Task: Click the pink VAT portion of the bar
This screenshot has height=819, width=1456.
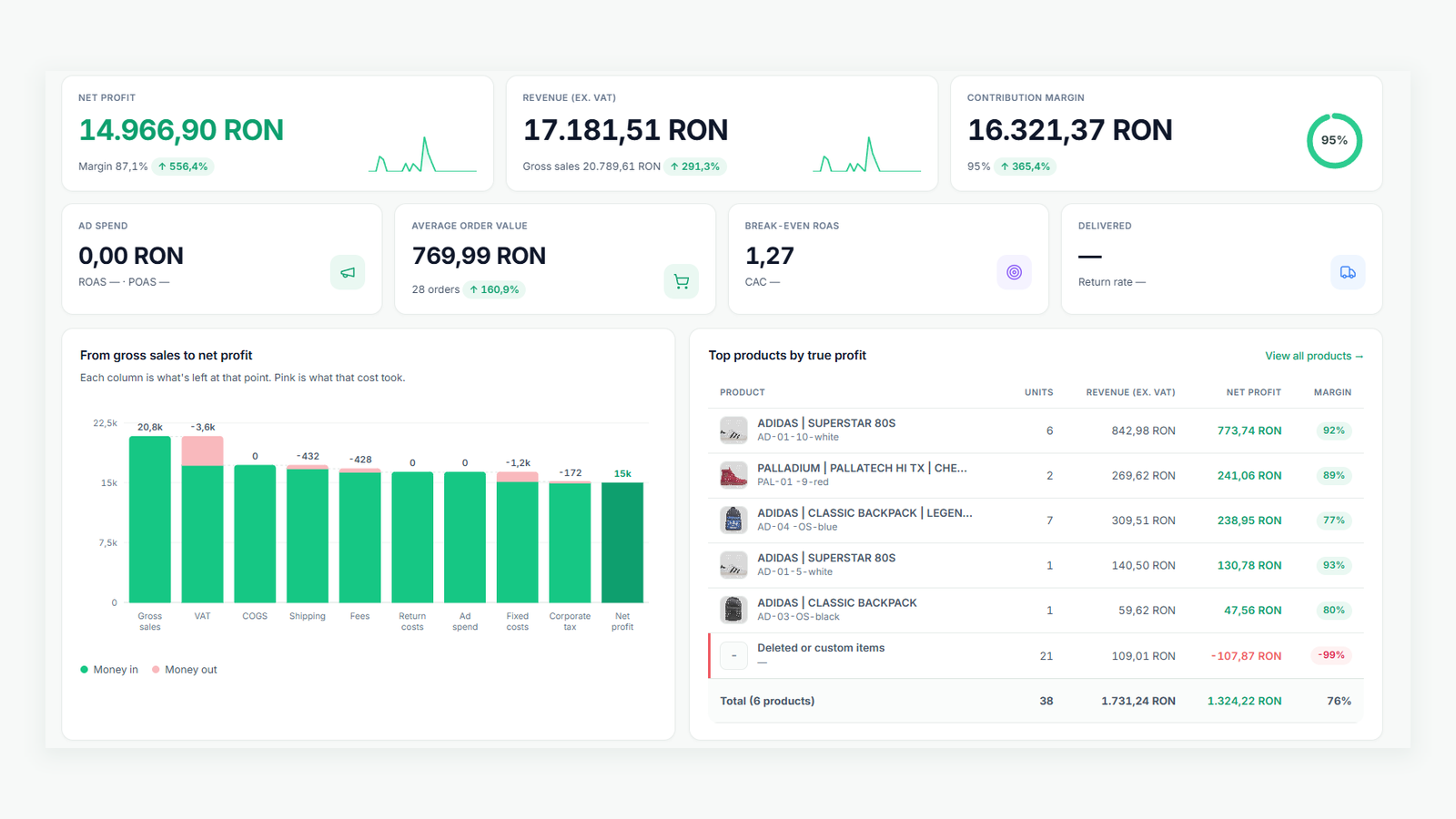Action: tap(202, 450)
